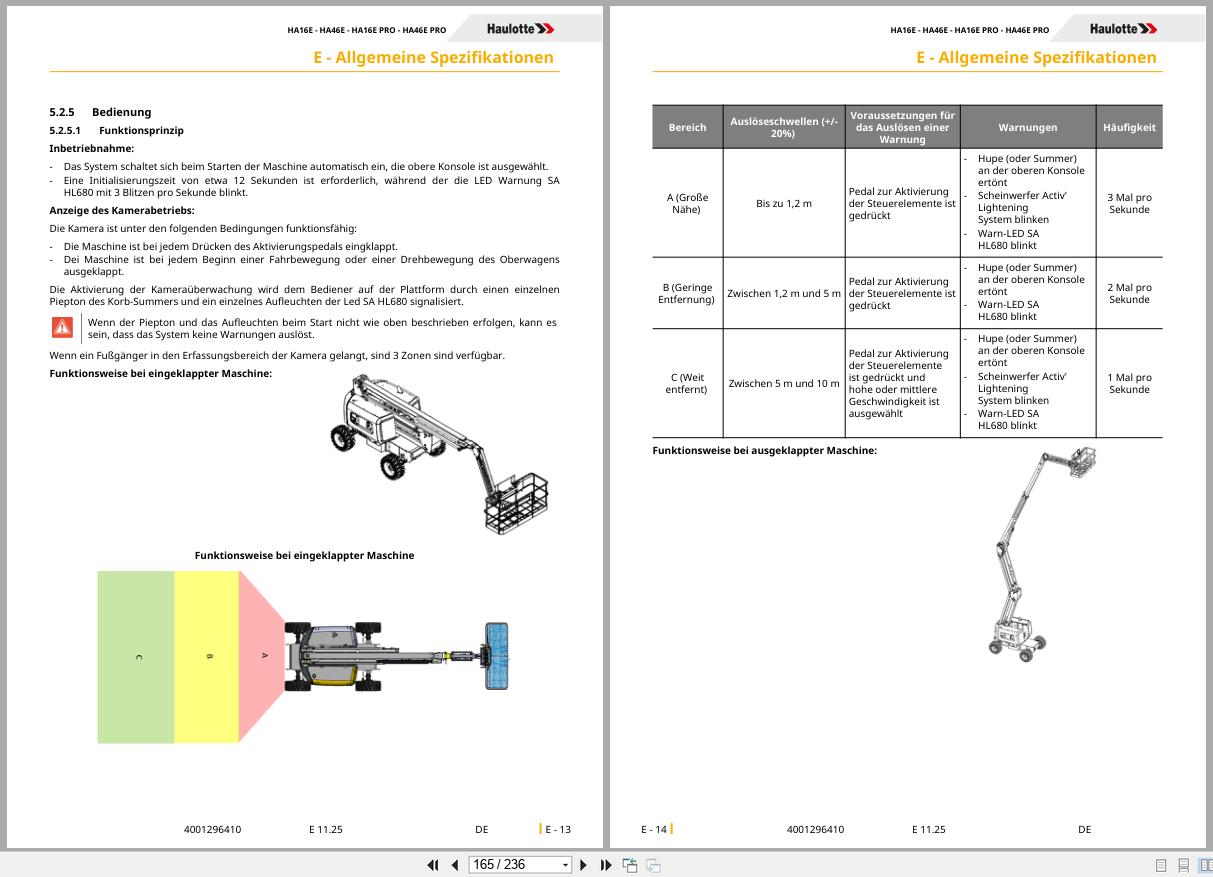Viewport: 1213px width, 877px height.
Task: Click green zone C in diagram
Action: [136, 657]
